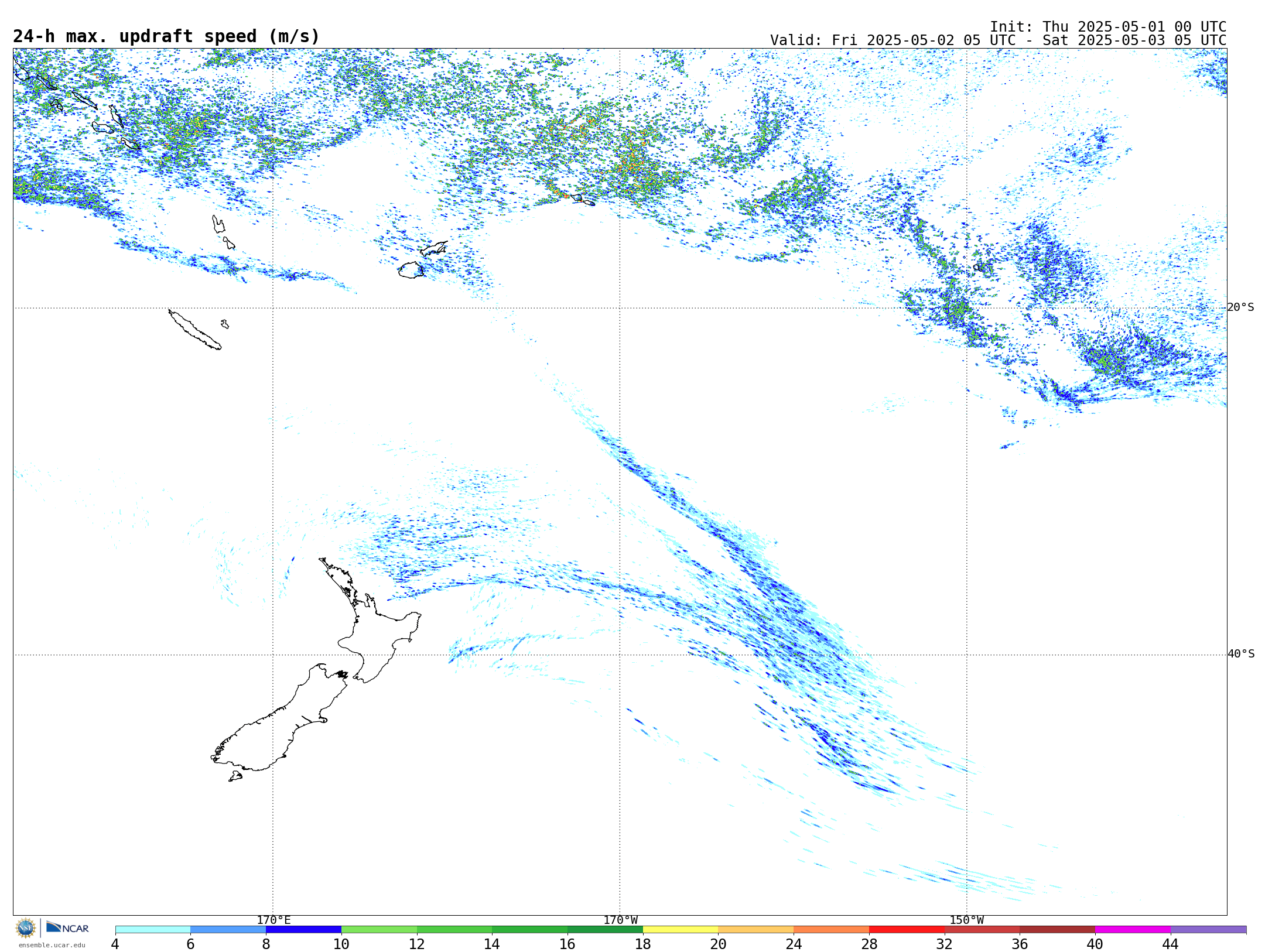Click the colorbar tick label 16
Screen dimensions: 1265x952
(567, 944)
